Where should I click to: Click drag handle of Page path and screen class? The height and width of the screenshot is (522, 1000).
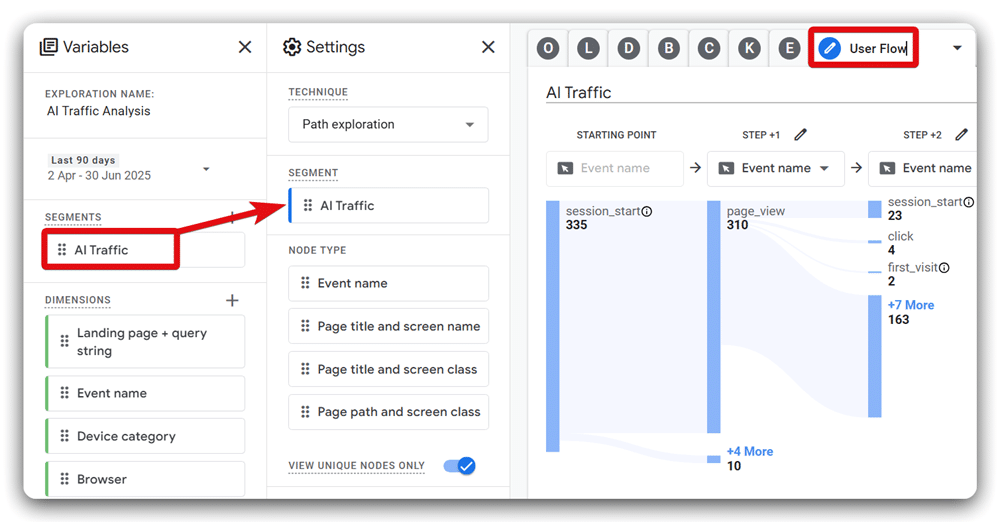[305, 412]
